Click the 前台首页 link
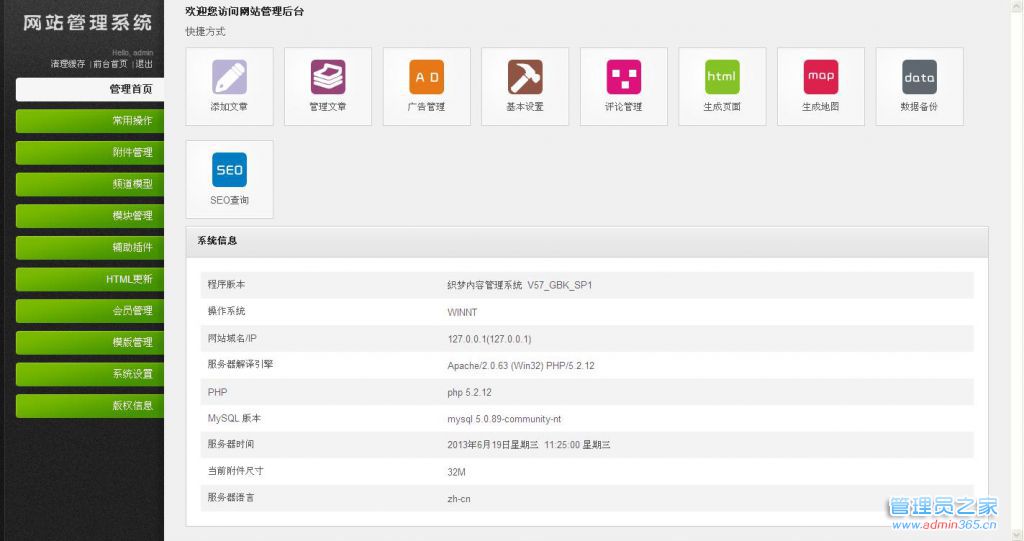Image resolution: width=1024 pixels, height=541 pixels. pos(110,64)
